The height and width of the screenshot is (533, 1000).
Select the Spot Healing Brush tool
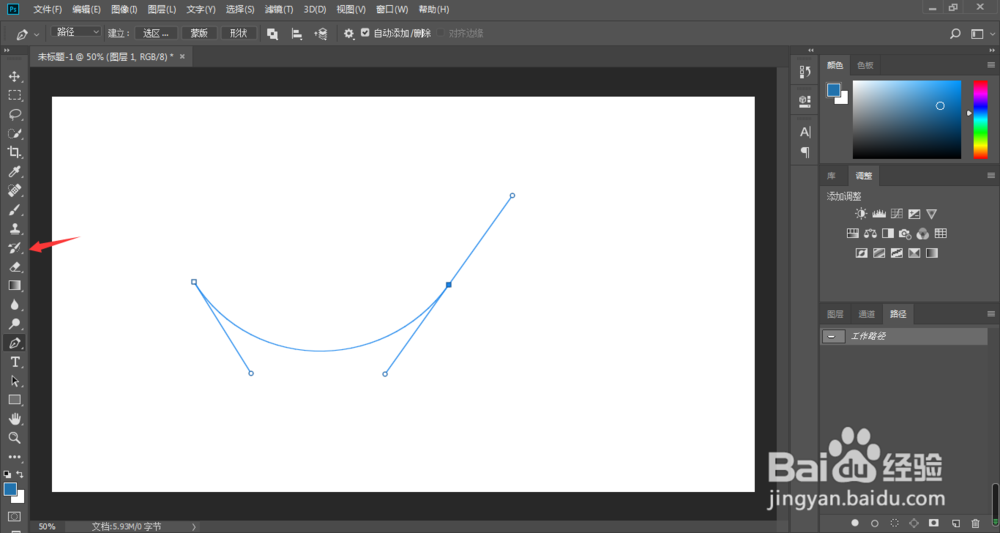tap(15, 191)
